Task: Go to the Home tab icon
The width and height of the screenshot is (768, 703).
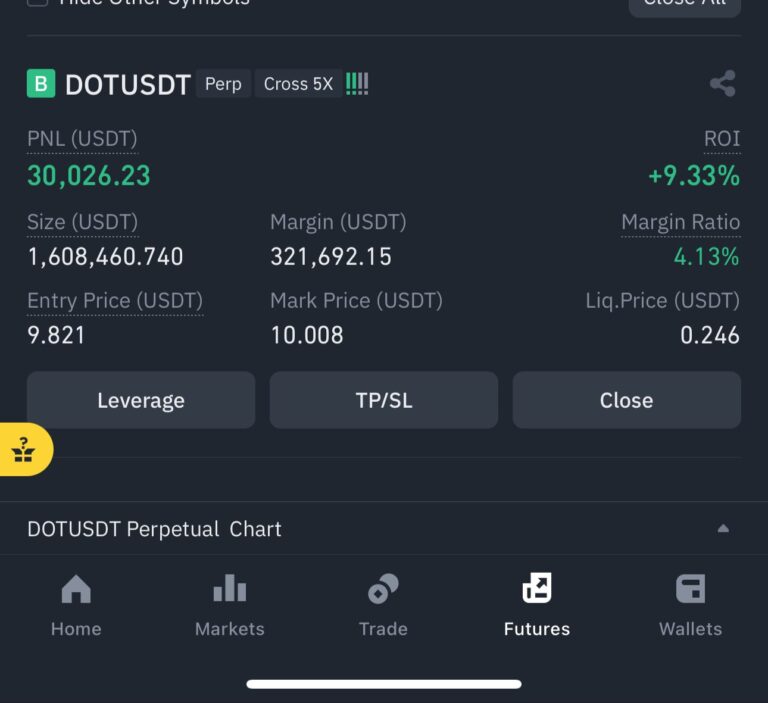Action: 76,590
